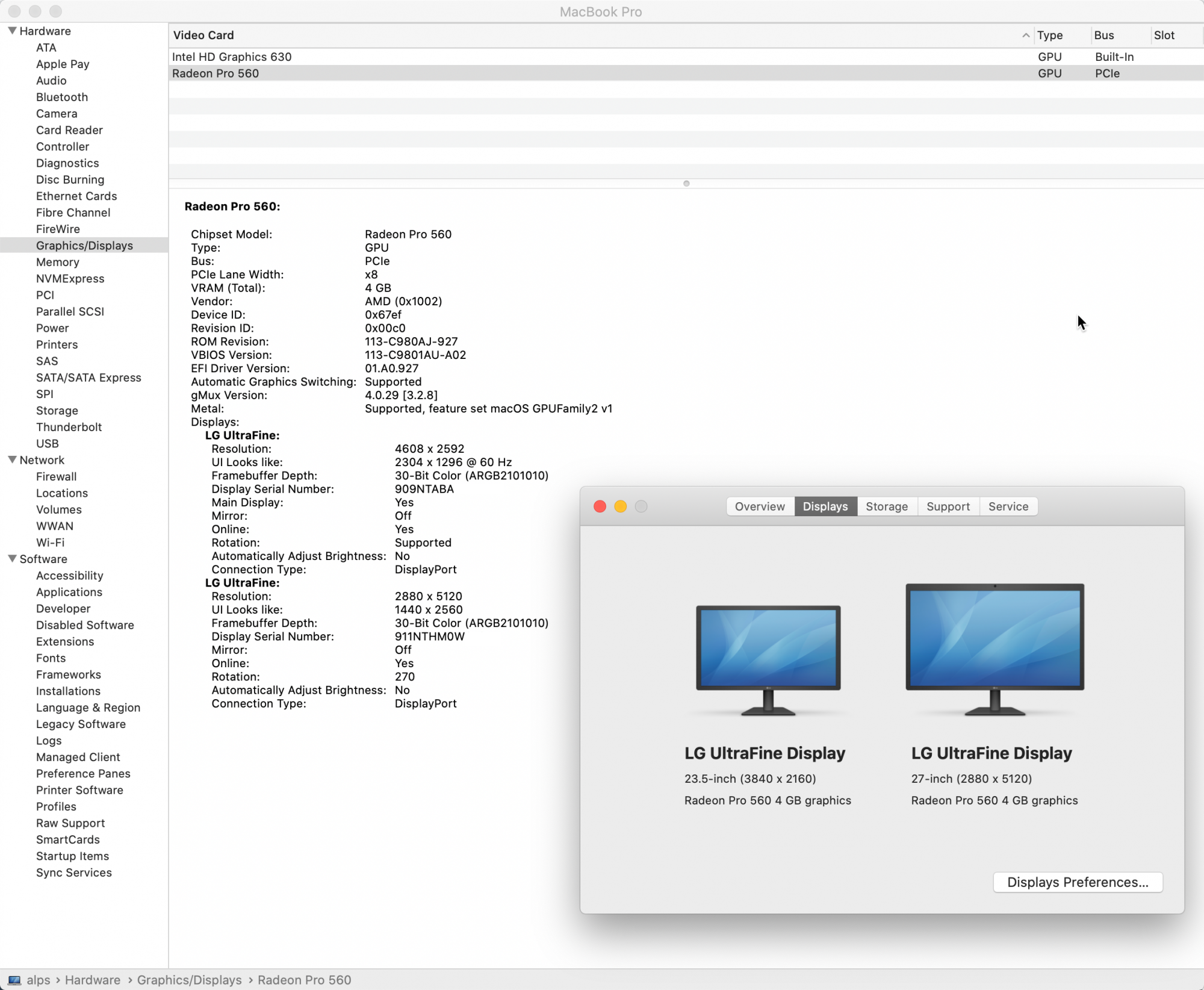This screenshot has height=990, width=1204.
Task: Open Diagnostics in the sidebar
Action: click(x=67, y=163)
